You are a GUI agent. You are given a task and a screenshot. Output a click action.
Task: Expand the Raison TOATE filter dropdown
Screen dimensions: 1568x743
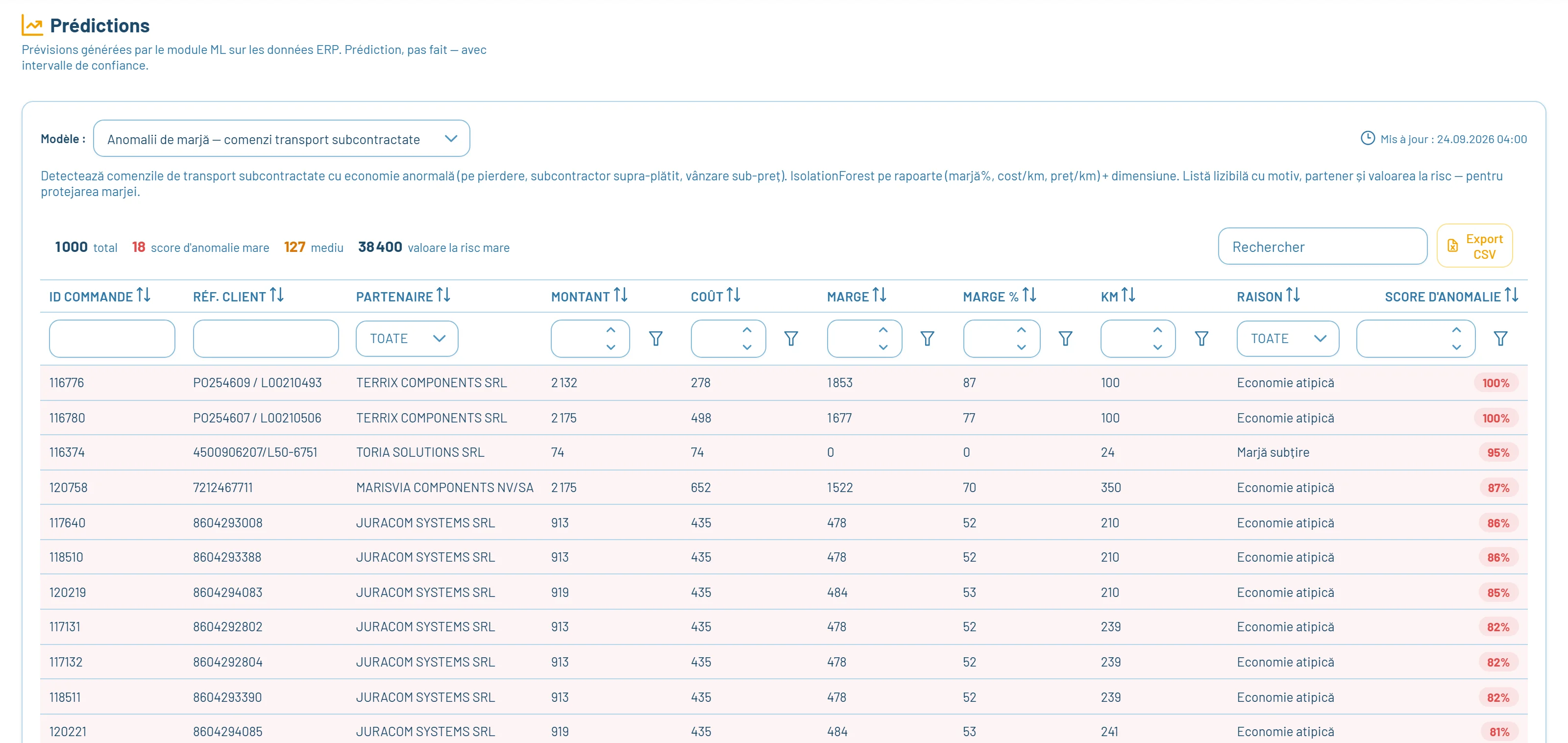click(1287, 339)
